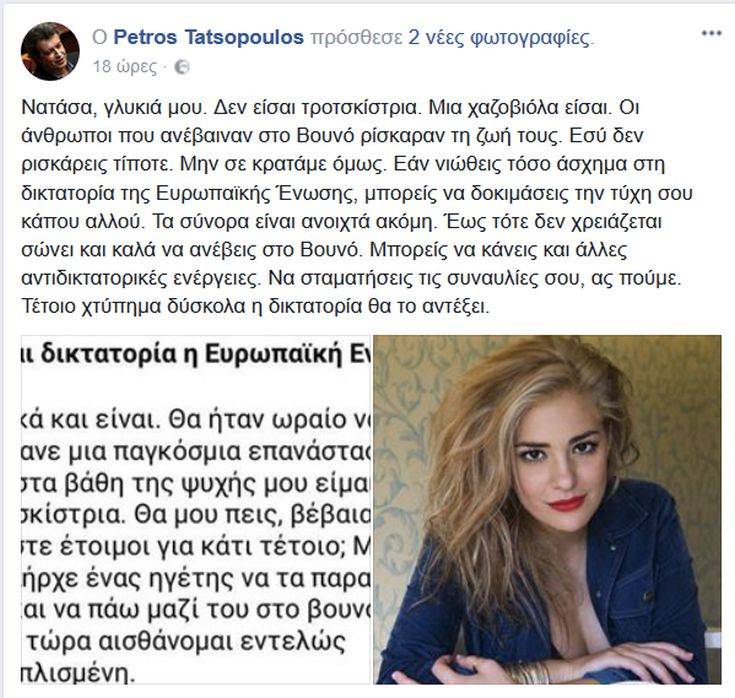Click the last line 'Τέτοιο χτύπημα δύσκολα'
Image resolution: width=735 pixels, height=698 pixels.
255,307
